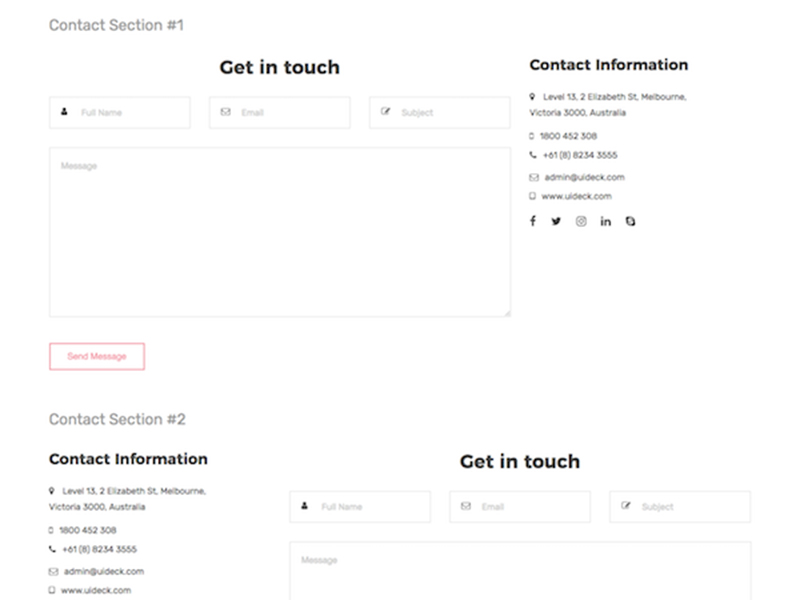Click the envelope icon beside admin@uideck.com in Section #1
800x600 pixels.
tap(533, 177)
